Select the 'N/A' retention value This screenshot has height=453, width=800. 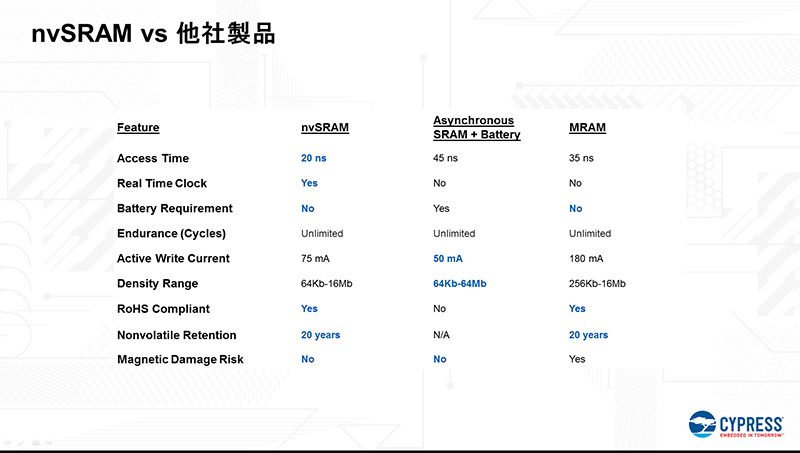pos(441,335)
